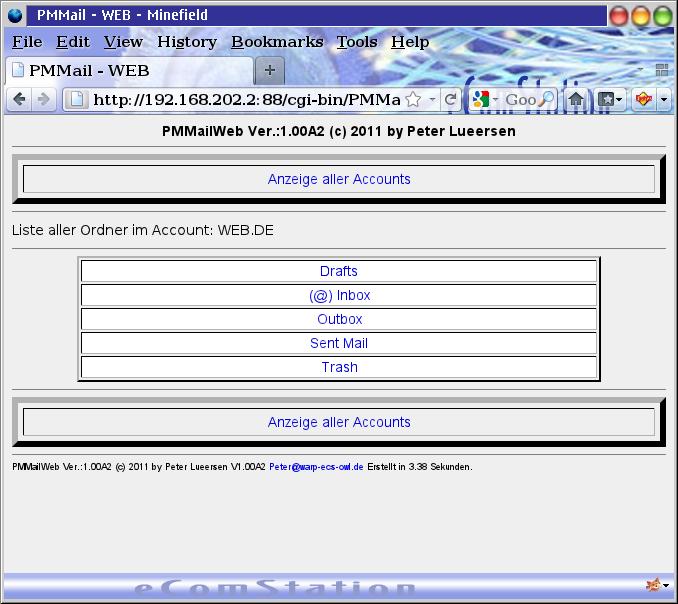Go to the Home page icon
The height and width of the screenshot is (604, 678).
point(576,99)
